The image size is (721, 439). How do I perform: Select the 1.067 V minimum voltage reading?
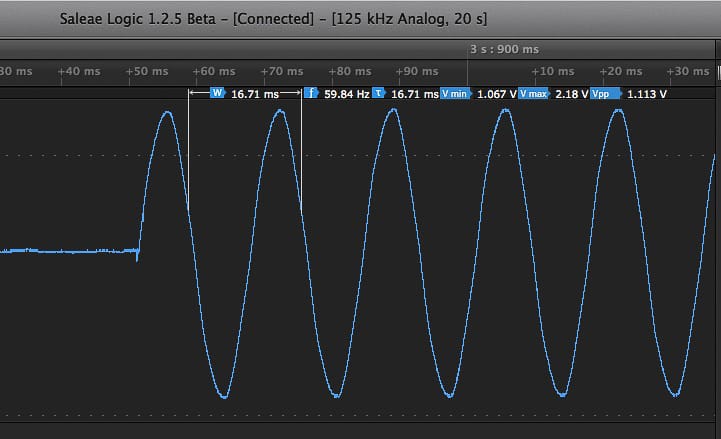[x=496, y=93]
